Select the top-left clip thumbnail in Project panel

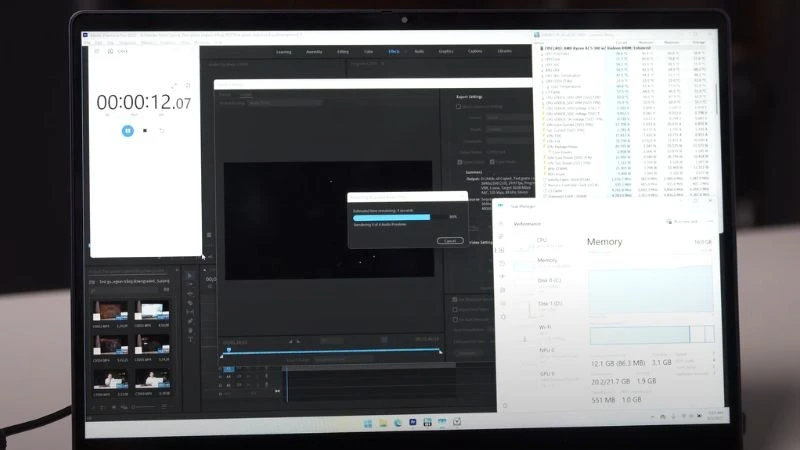tap(110, 311)
